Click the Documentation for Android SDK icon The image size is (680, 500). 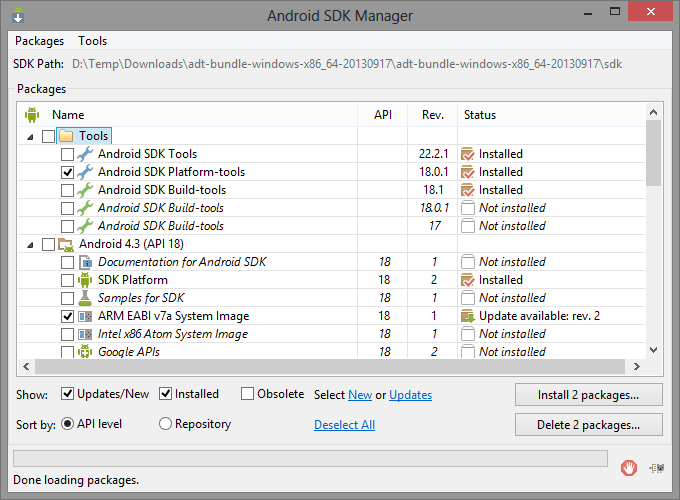[x=85, y=262]
